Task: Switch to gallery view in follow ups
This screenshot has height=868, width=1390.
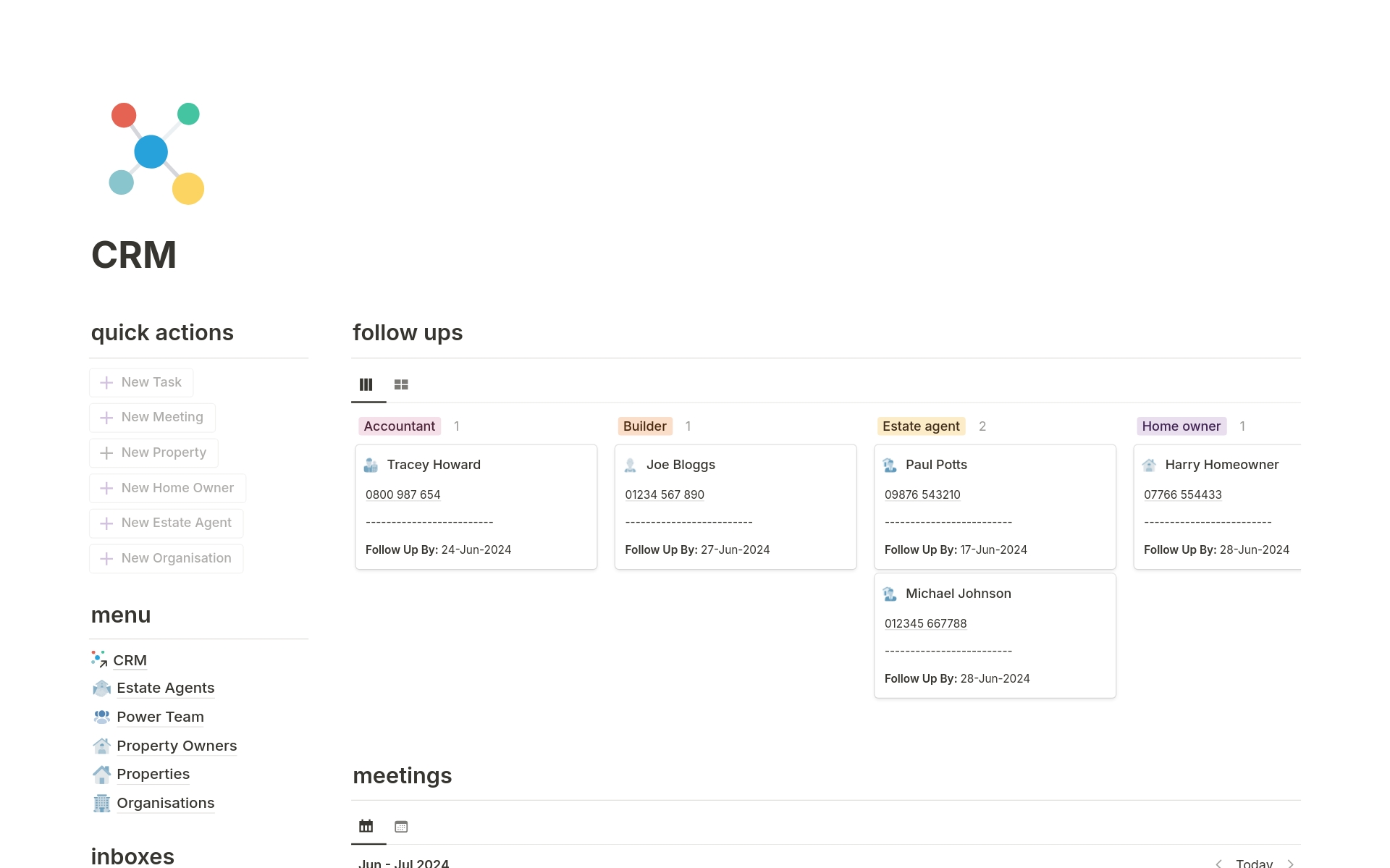Action: coord(401,384)
